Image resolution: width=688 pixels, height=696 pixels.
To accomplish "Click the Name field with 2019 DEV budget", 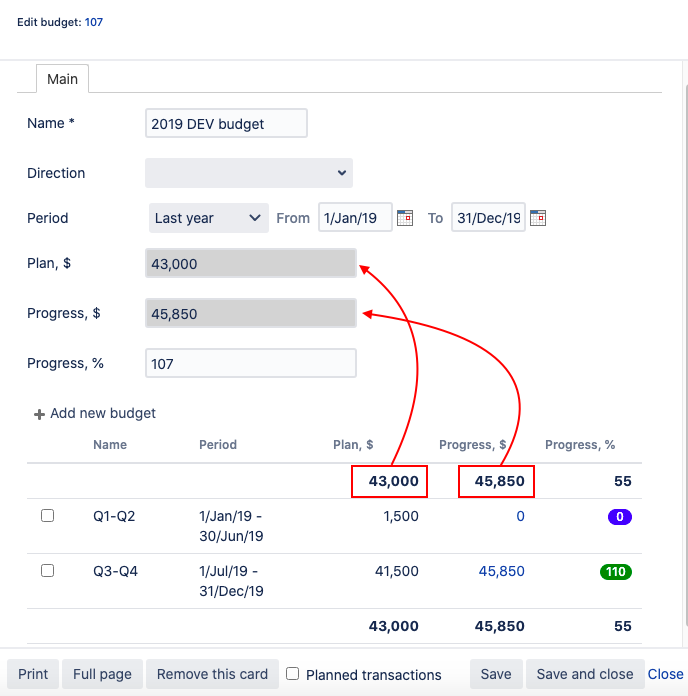I will (226, 124).
